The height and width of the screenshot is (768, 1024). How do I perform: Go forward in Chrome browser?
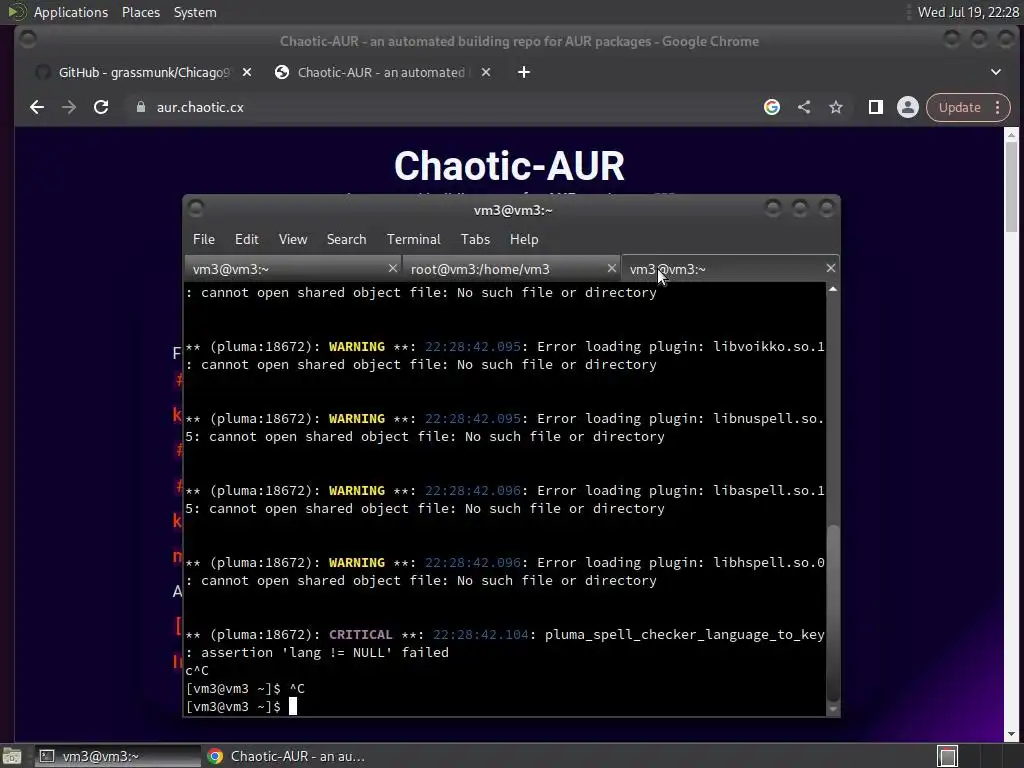[69, 107]
